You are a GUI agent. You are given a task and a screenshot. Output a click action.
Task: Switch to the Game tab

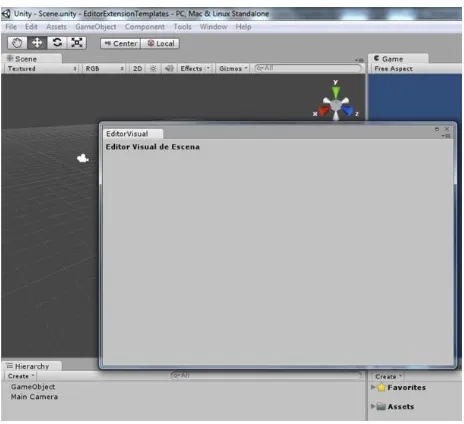click(399, 59)
